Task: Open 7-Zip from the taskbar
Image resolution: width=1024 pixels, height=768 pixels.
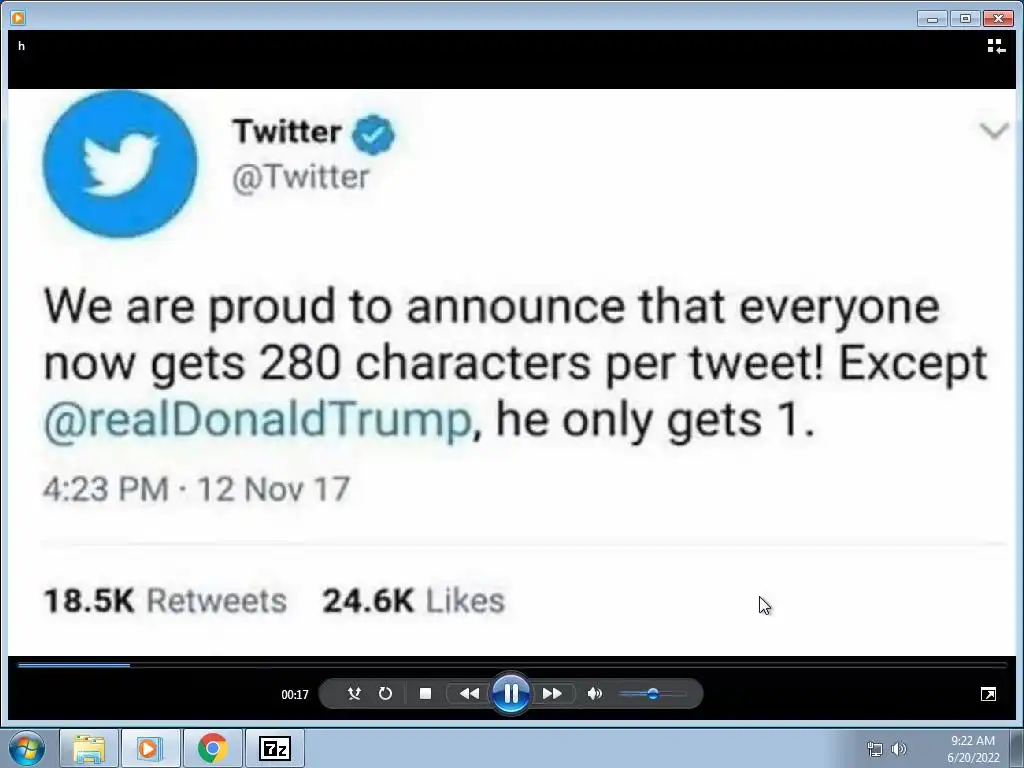Action: 274,748
